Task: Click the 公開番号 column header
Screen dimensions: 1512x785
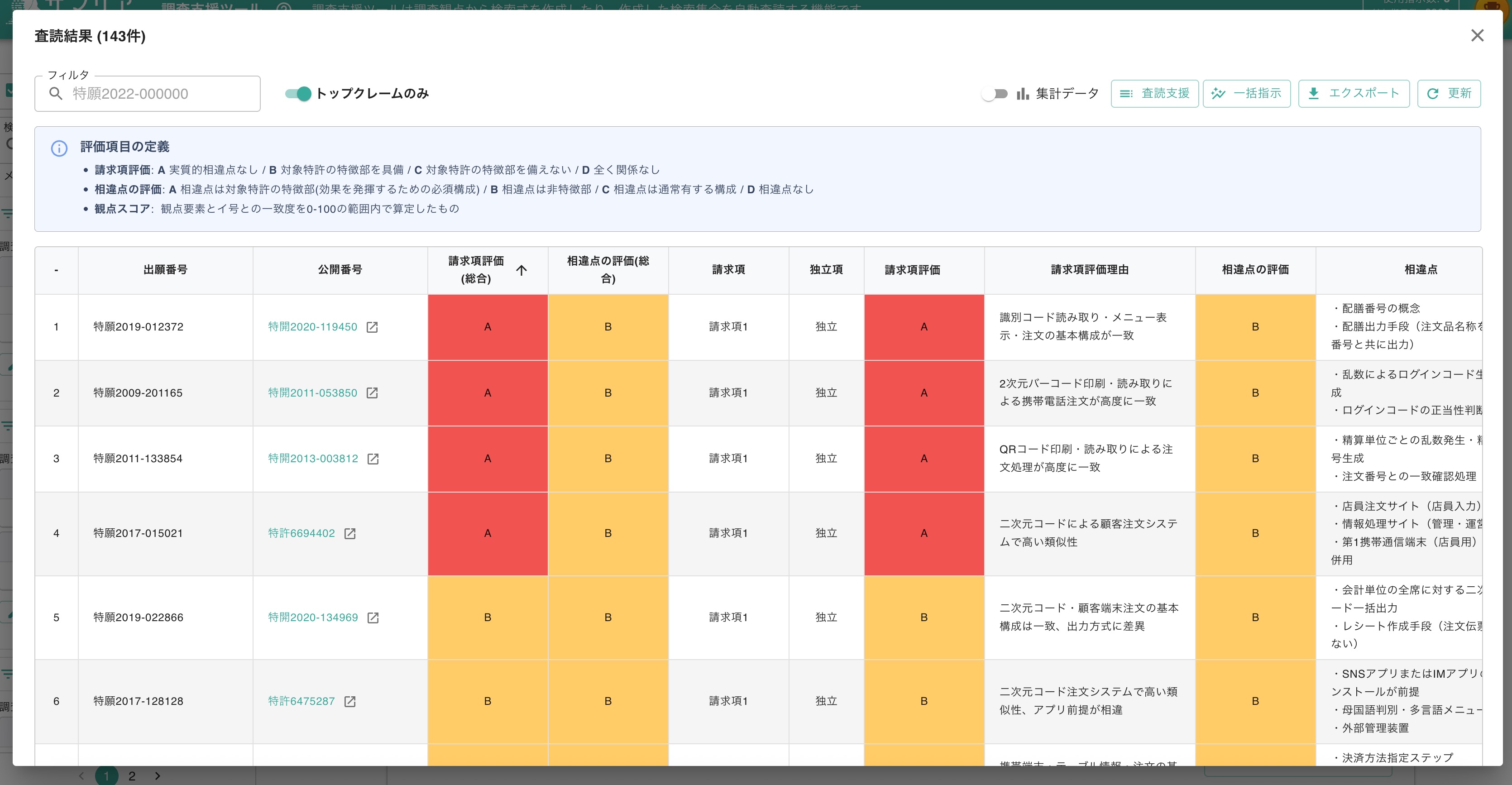Action: click(340, 269)
